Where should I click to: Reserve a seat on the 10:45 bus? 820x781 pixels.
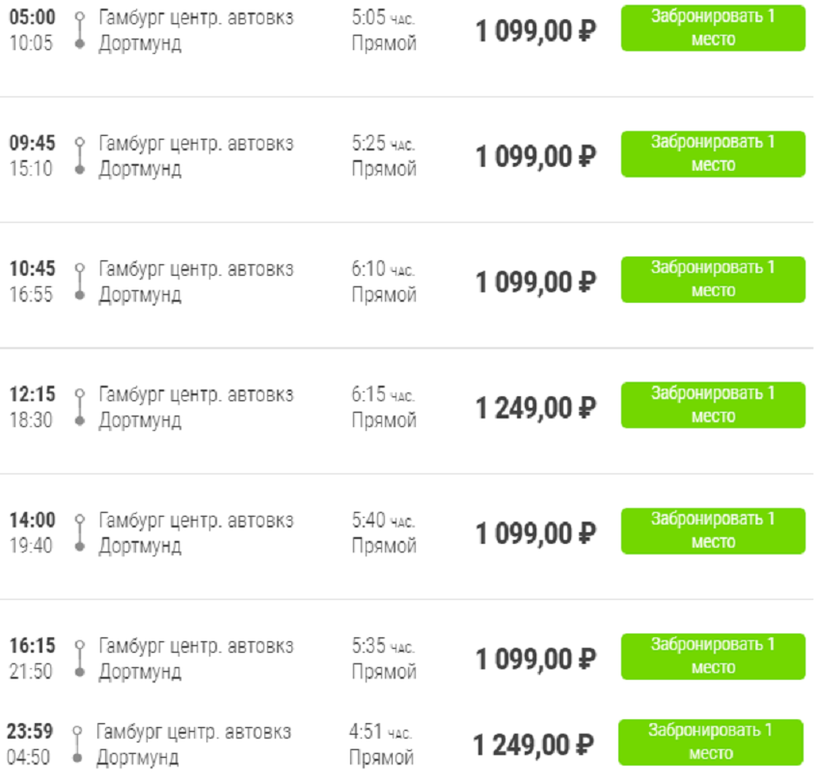[712, 279]
